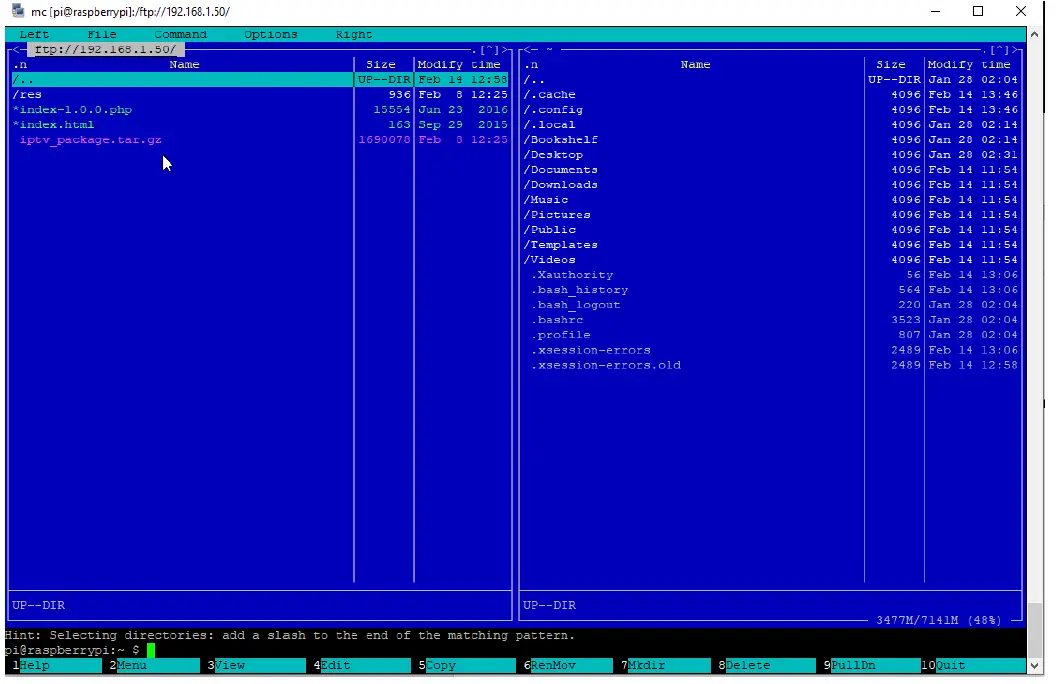Open right panel history dropdown [^]
The image size is (1056, 684).
[x=1000, y=50]
